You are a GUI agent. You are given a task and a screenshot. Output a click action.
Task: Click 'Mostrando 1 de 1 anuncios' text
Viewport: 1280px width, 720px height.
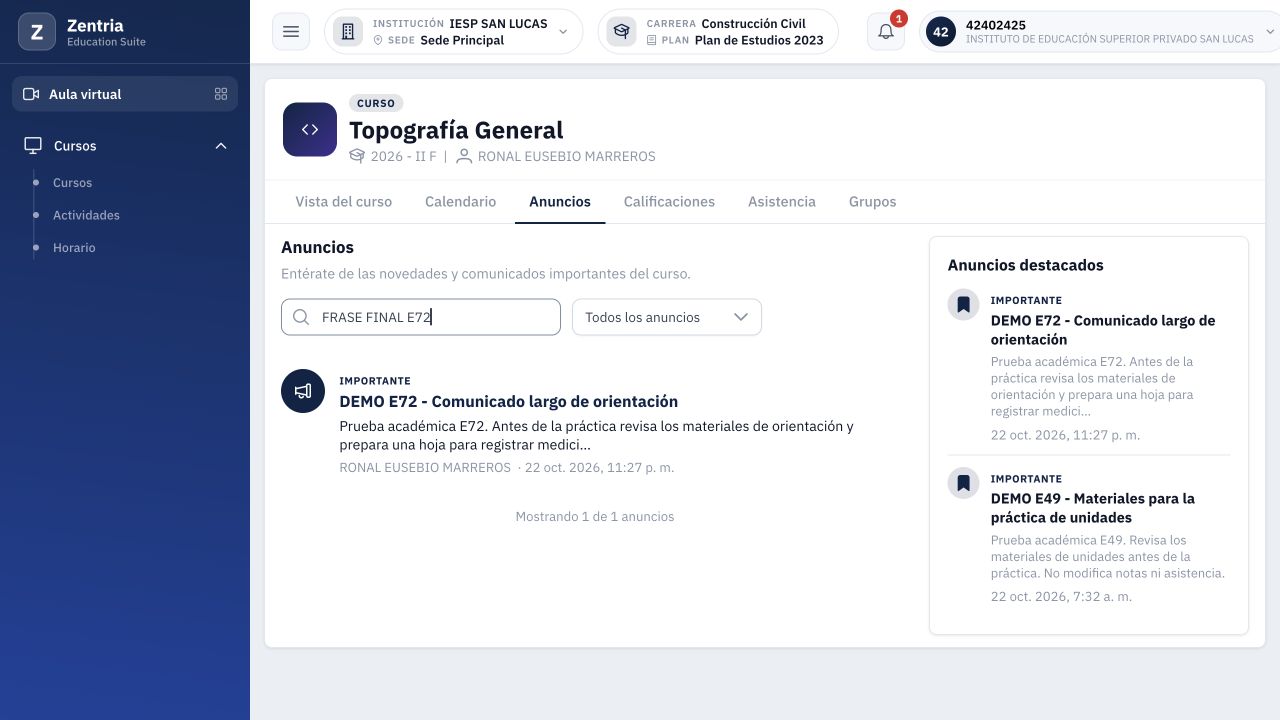coord(595,517)
